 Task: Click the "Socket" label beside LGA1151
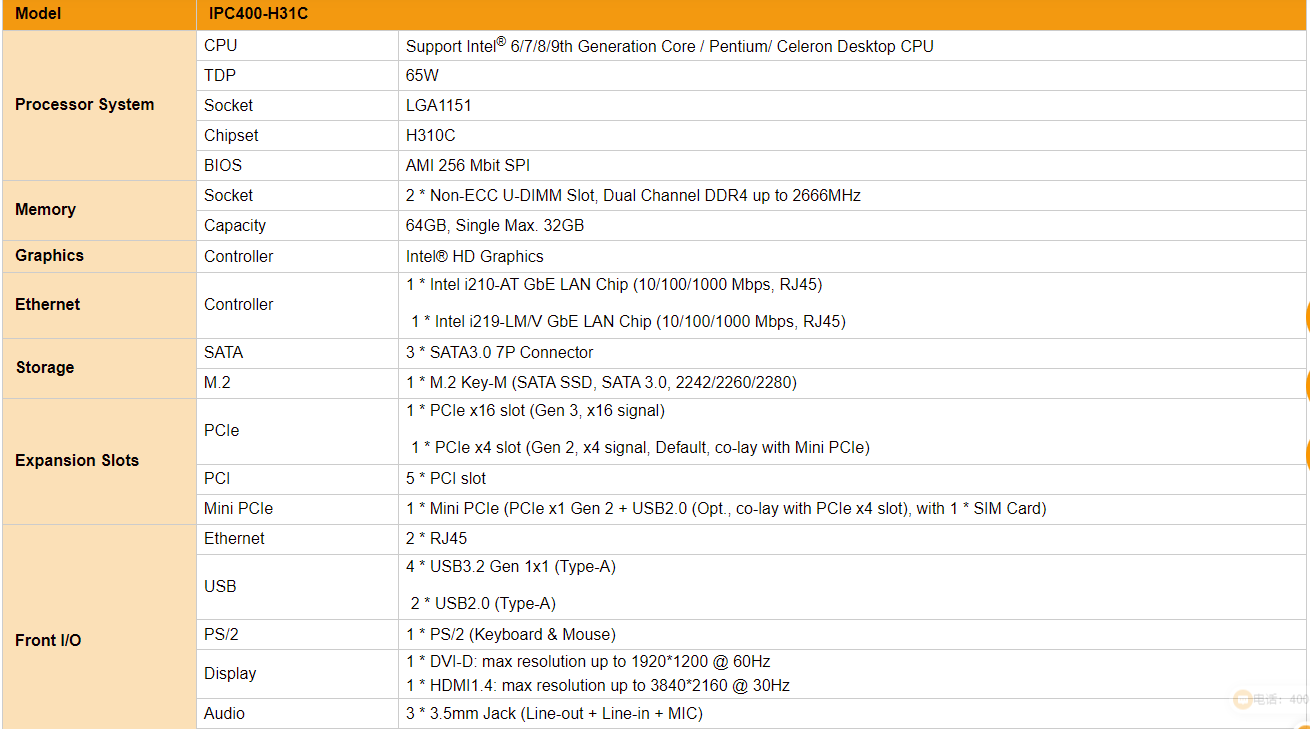pyautogui.click(x=228, y=105)
